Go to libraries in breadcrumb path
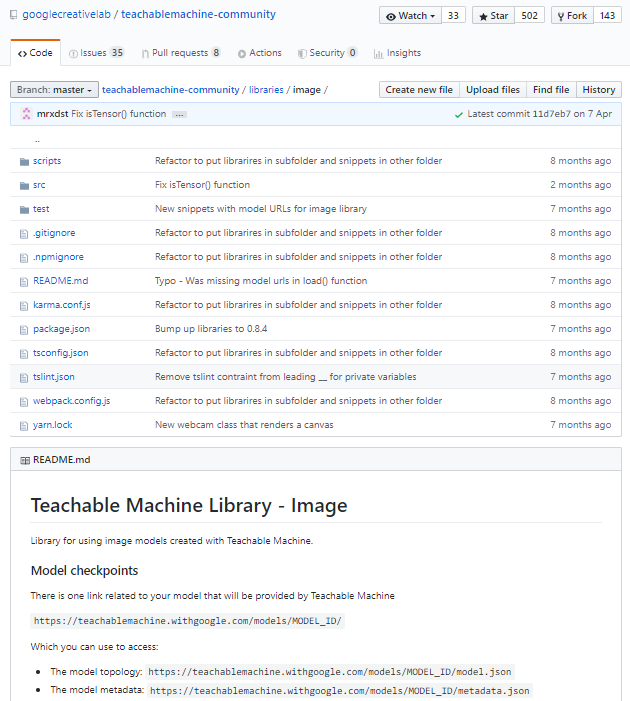This screenshot has width=630, height=701. 266,89
